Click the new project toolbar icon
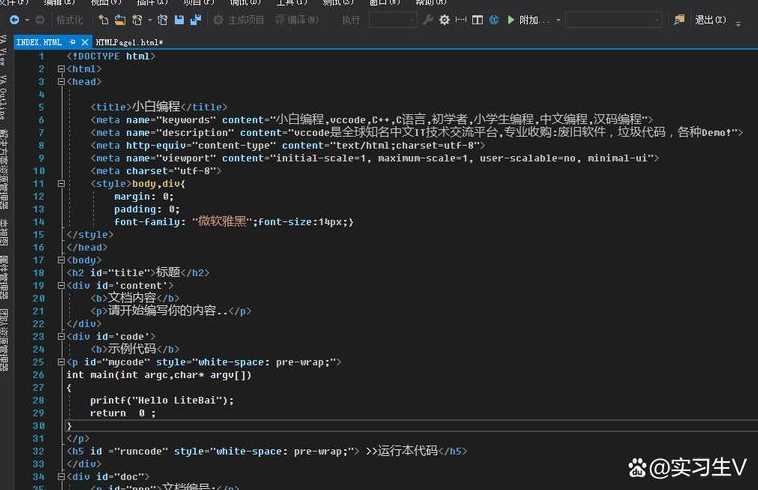 (x=103, y=20)
